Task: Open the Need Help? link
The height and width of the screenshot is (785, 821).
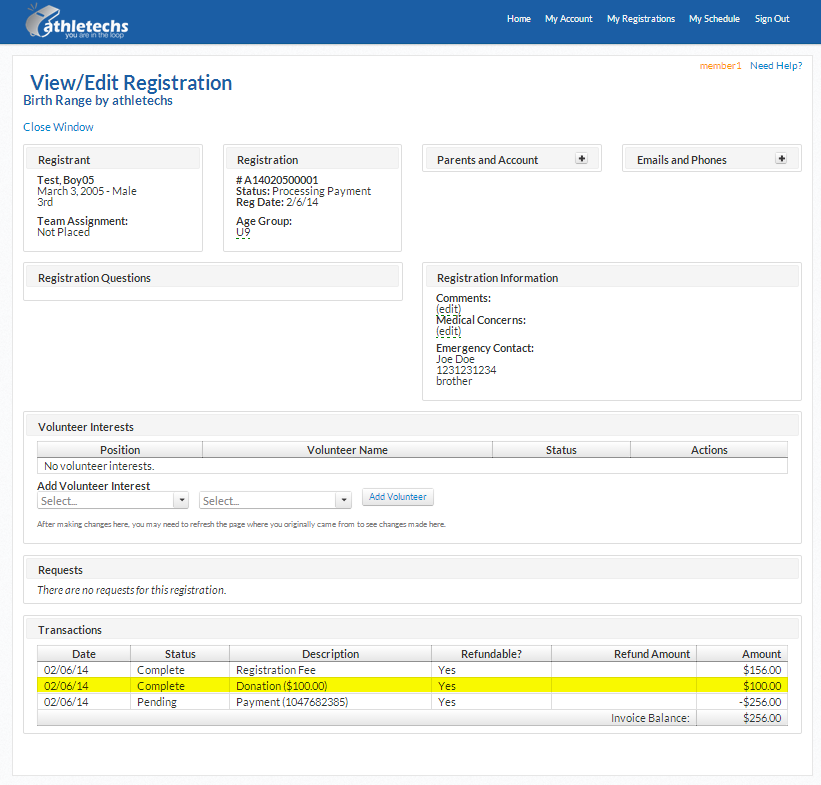Action: click(x=776, y=66)
